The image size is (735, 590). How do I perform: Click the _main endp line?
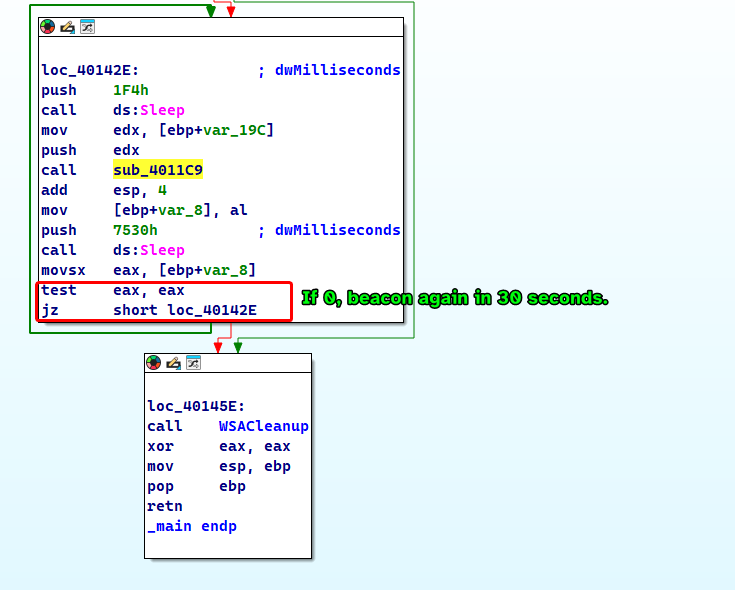coord(192,526)
